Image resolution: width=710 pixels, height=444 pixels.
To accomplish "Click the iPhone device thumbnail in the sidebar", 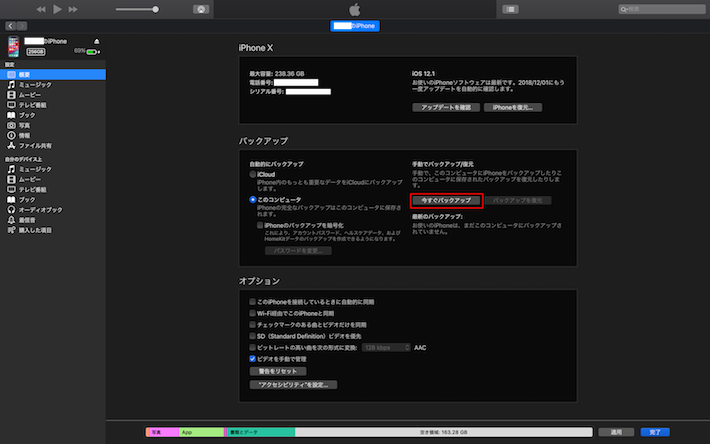I will (x=14, y=46).
